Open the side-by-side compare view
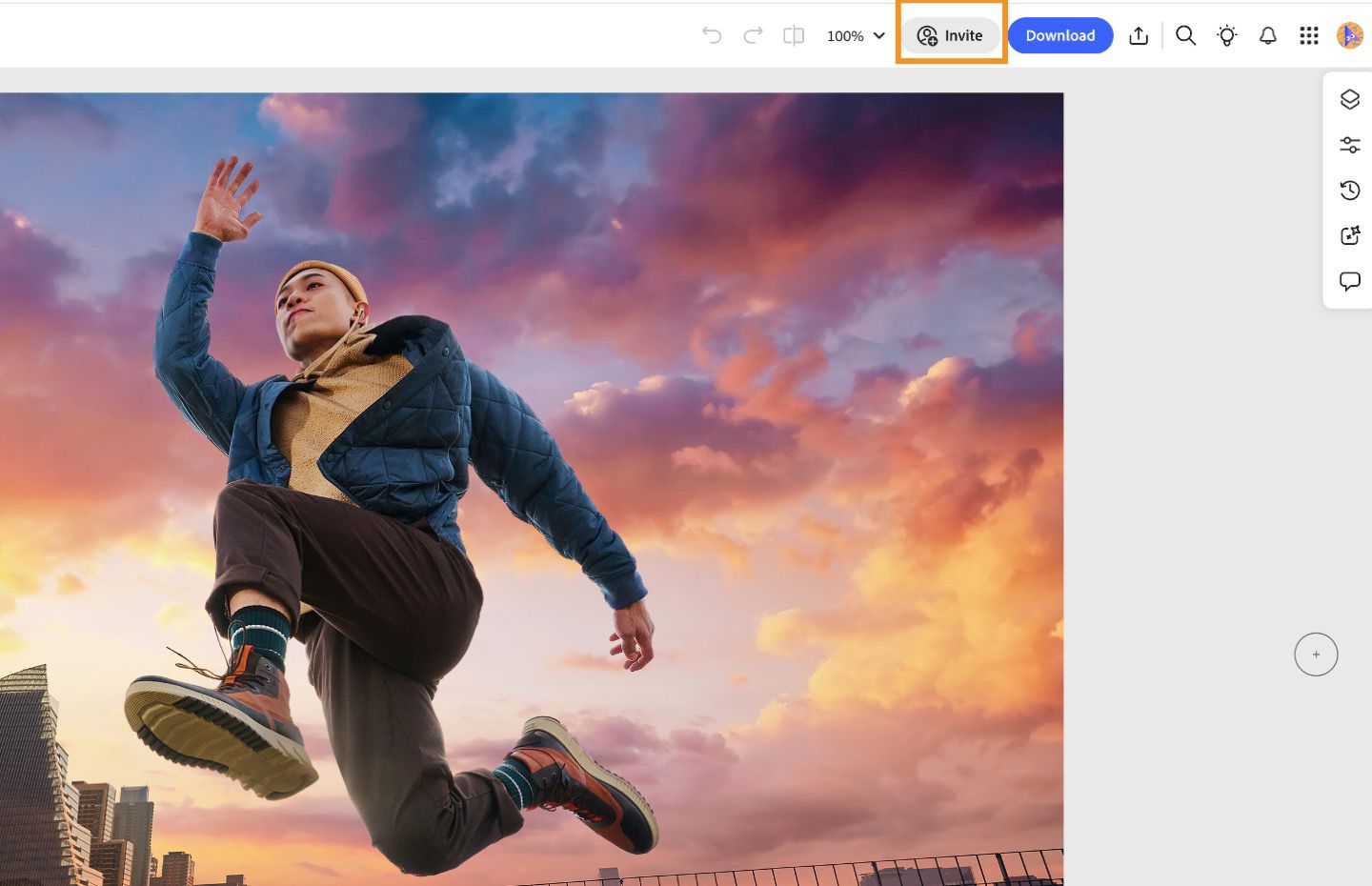 pos(793,34)
